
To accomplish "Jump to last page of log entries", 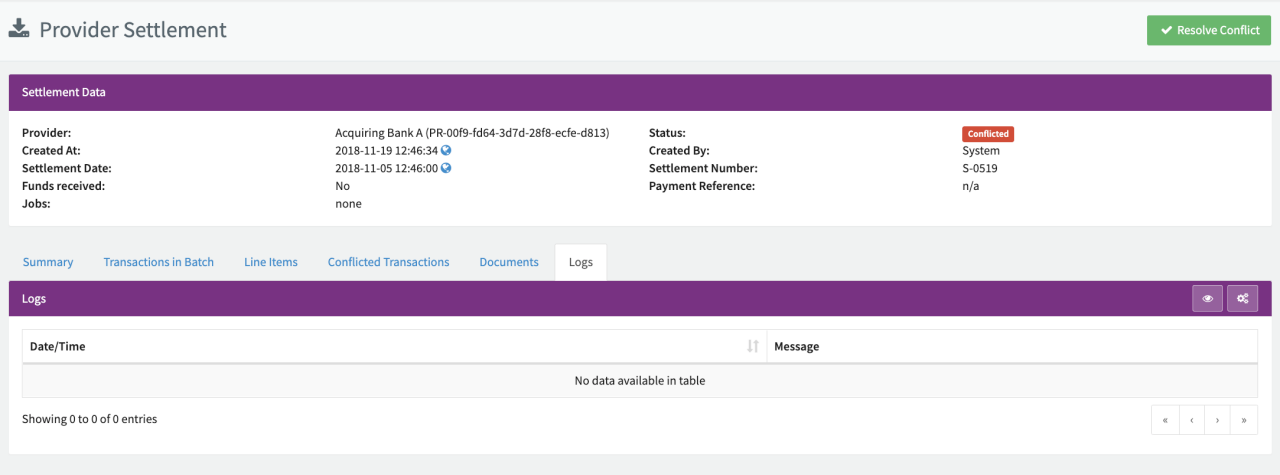I will click(x=1243, y=420).
